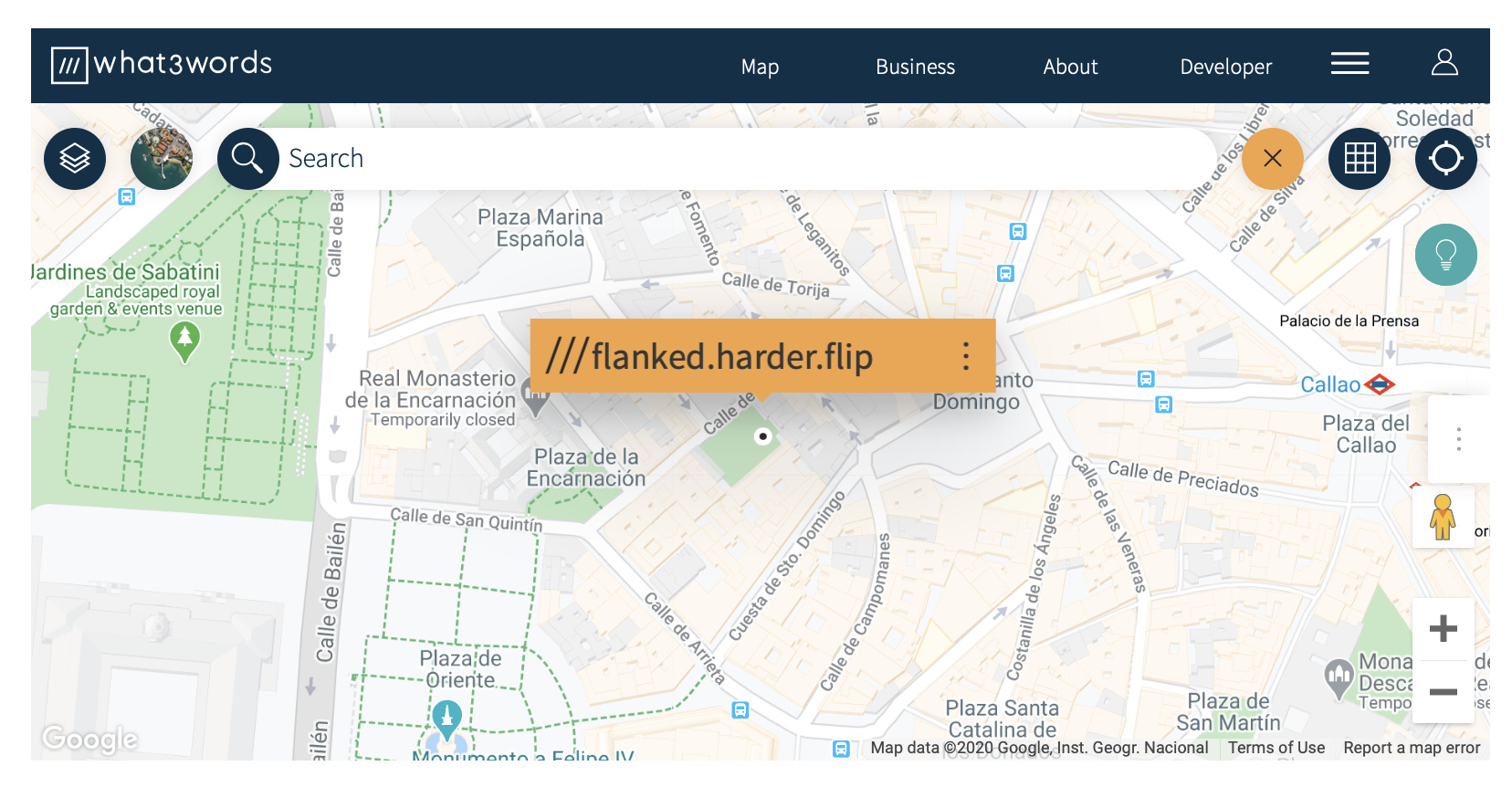Image resolution: width=1512 pixels, height=787 pixels.
Task: Click Real Monasterio de la Encarnación pin
Action: (x=535, y=398)
